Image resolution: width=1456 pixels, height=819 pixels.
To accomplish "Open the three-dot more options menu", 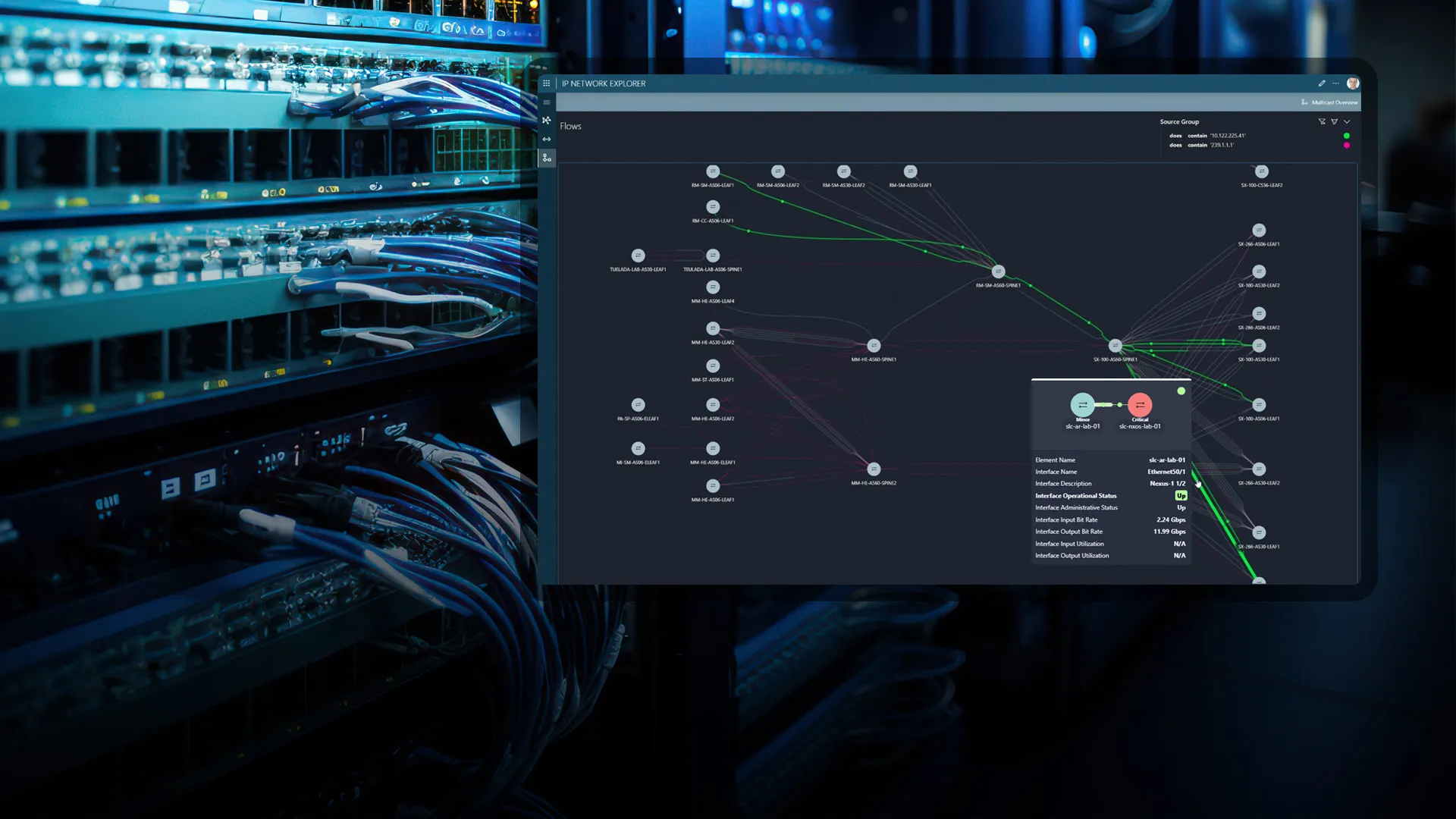I will (1336, 83).
